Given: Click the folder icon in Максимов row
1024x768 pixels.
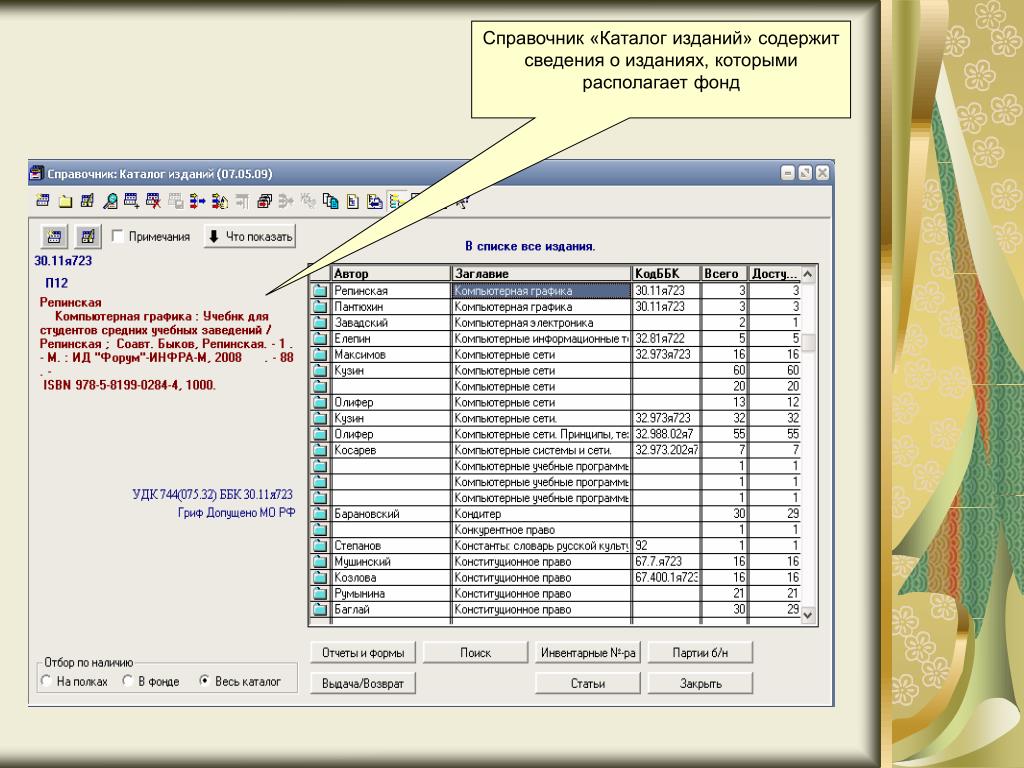Looking at the screenshot, I should [319, 355].
